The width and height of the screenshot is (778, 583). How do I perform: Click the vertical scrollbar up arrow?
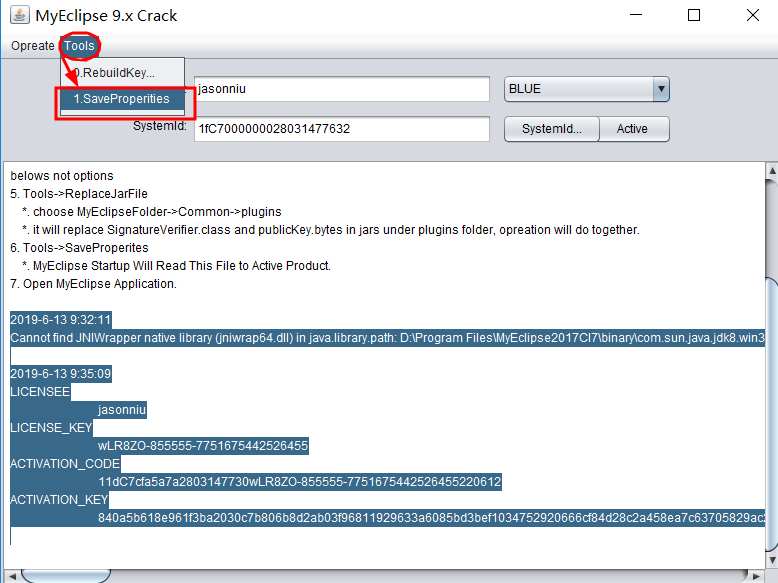tap(772, 171)
